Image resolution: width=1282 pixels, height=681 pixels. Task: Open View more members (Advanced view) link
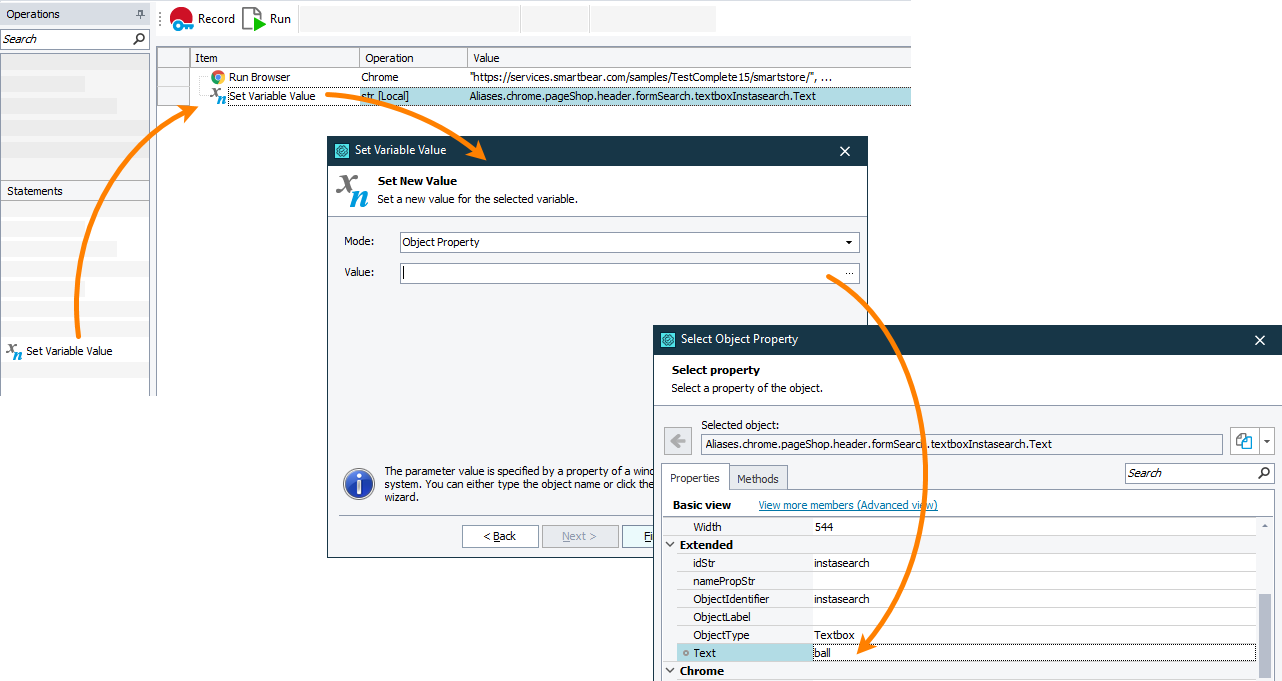(x=847, y=505)
